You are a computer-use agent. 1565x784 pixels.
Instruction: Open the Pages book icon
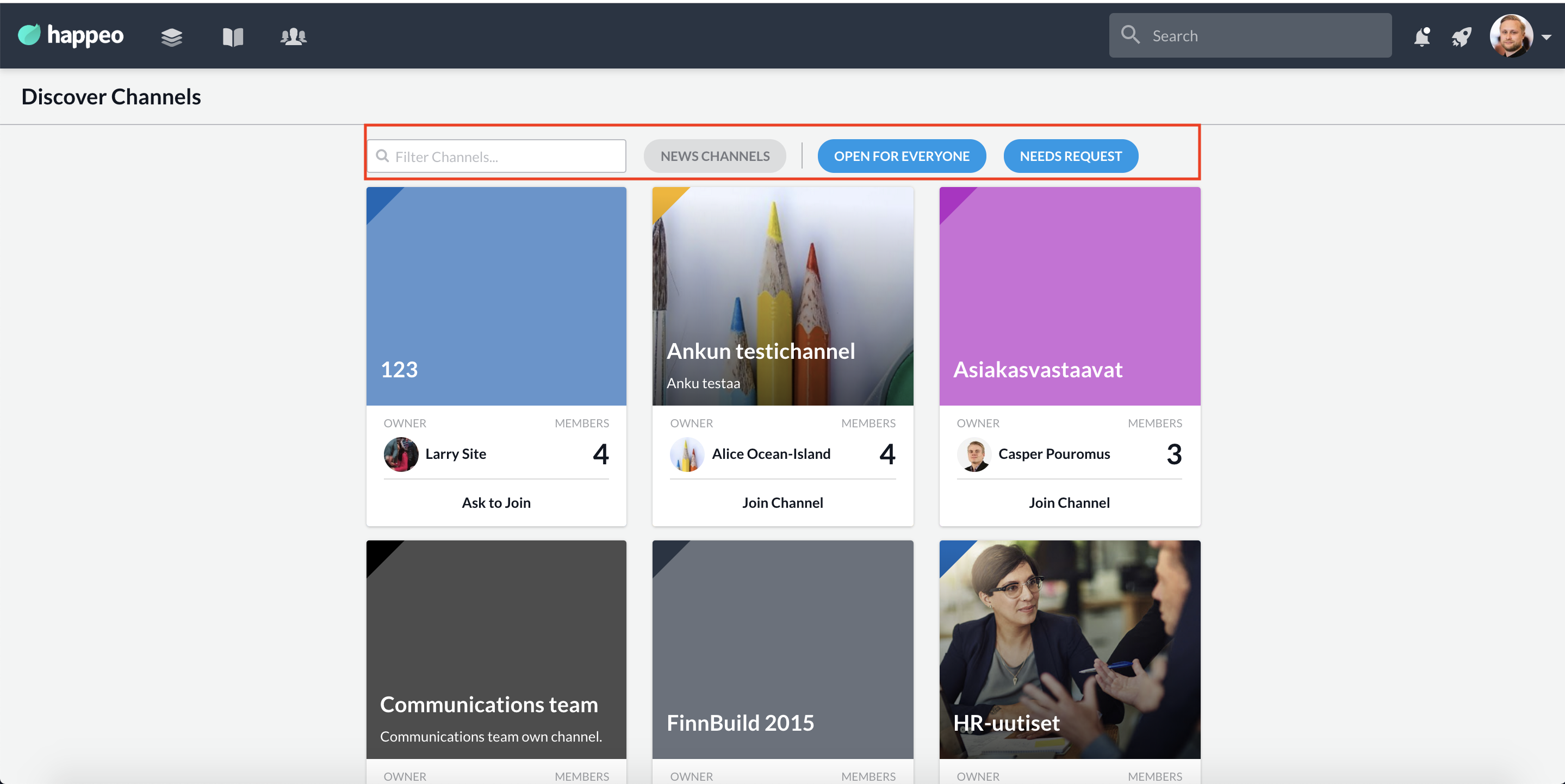[x=233, y=37]
